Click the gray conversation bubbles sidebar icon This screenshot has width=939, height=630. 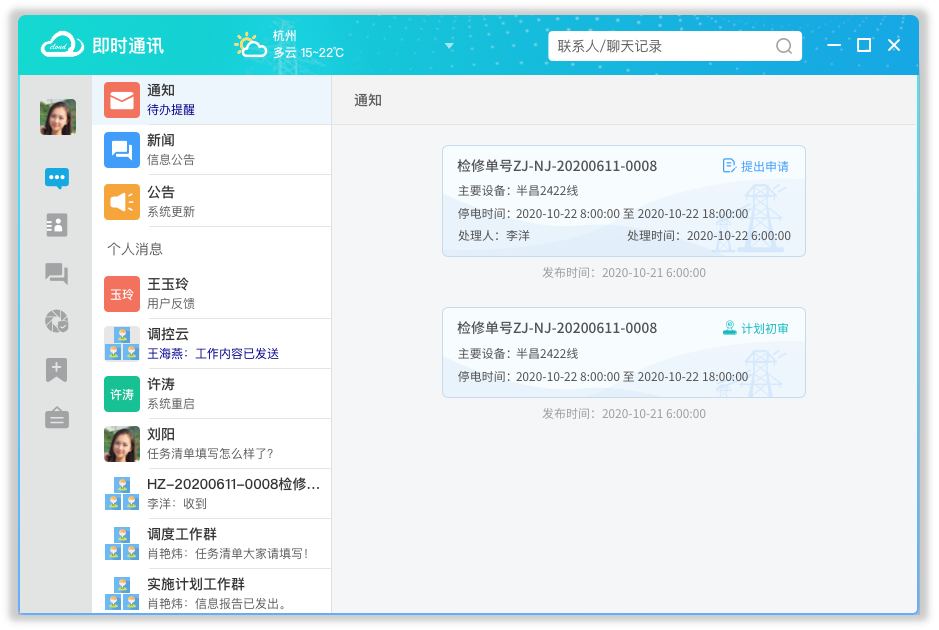tap(57, 273)
